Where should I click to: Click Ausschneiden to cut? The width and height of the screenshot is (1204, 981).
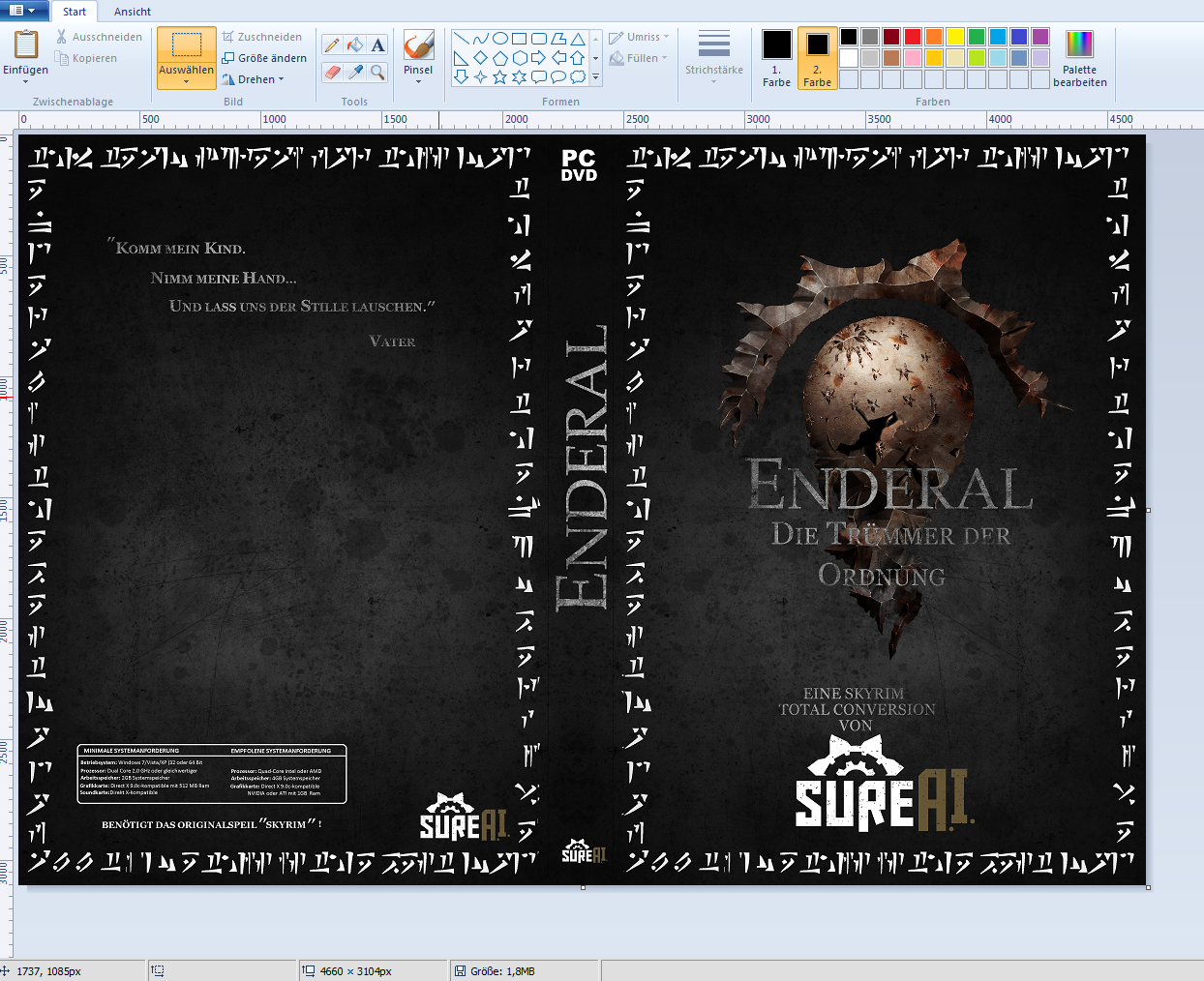pos(99,37)
